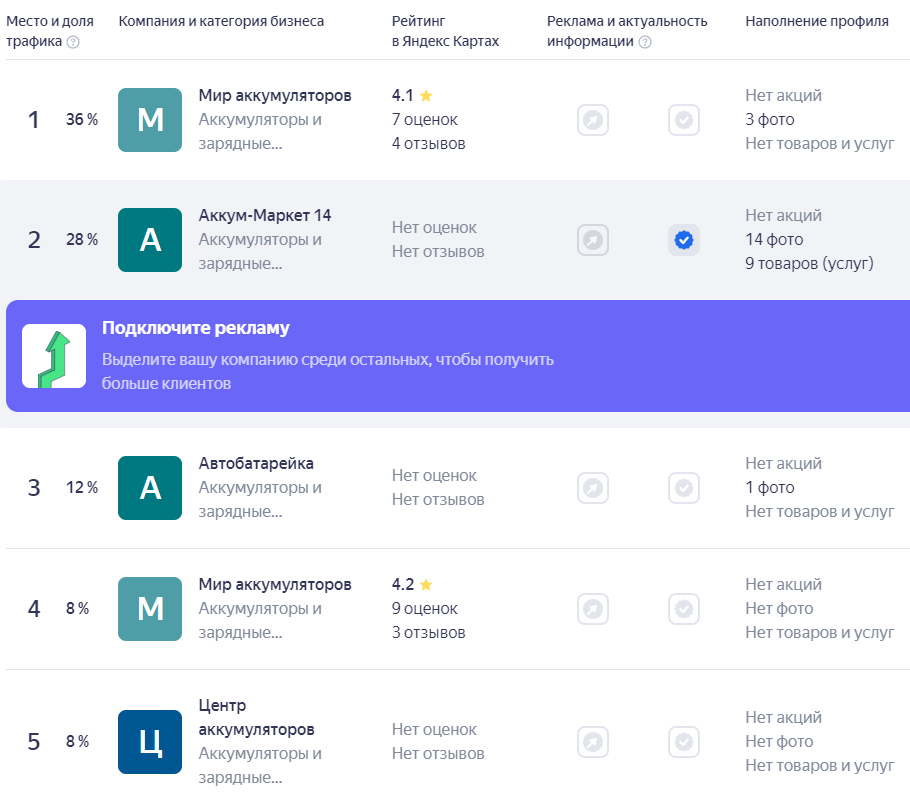Click the '3 отзывов' reviews count
The width and height of the screenshot is (910, 809).
pos(428,633)
